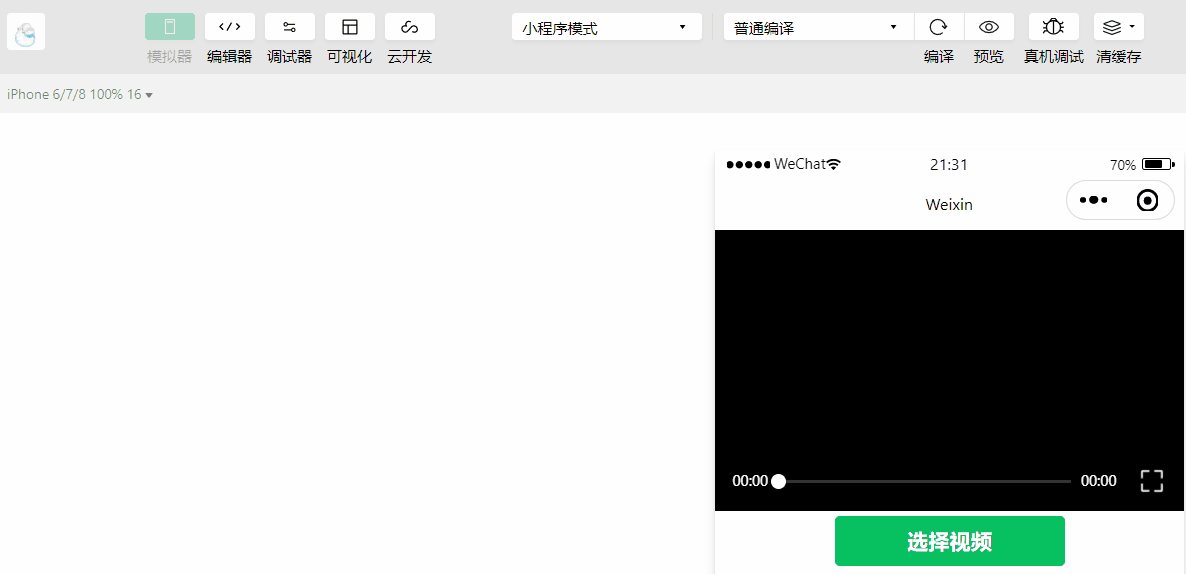Expand the iPhone 6/7/8 device selector

point(80,95)
